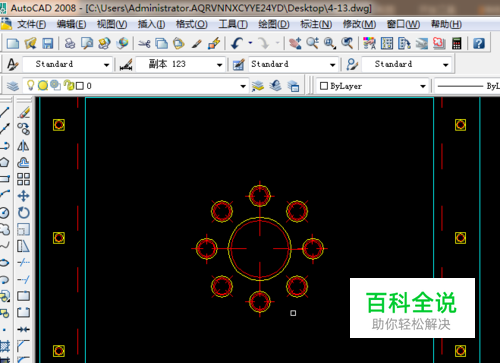Viewport: 500px width, 363px height.
Task: Select the Array tool
Action: [23, 179]
